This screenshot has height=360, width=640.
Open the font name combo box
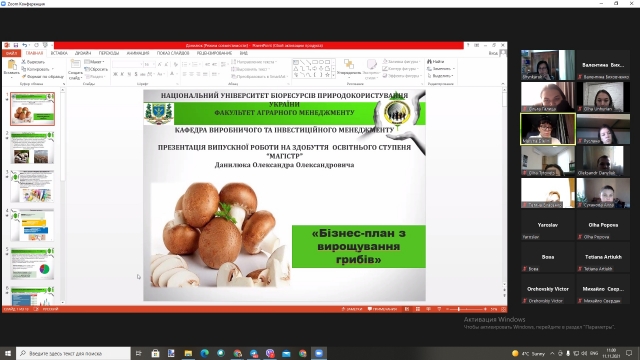[128, 64]
